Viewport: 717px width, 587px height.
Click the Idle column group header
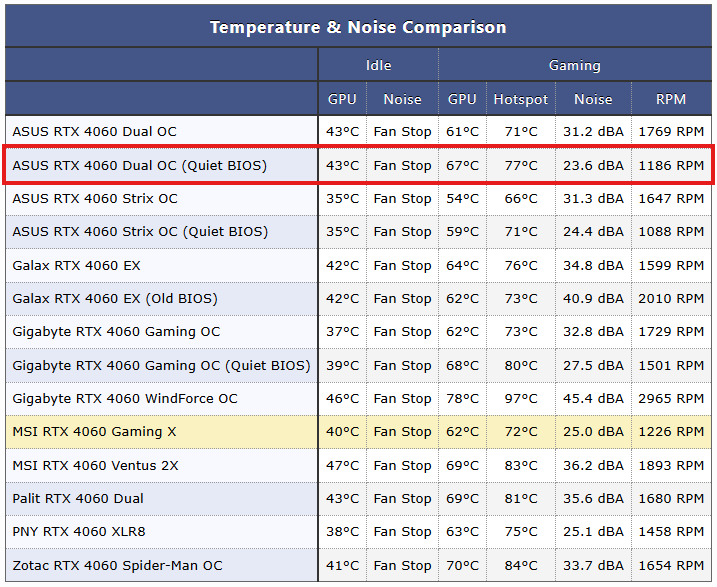point(378,66)
